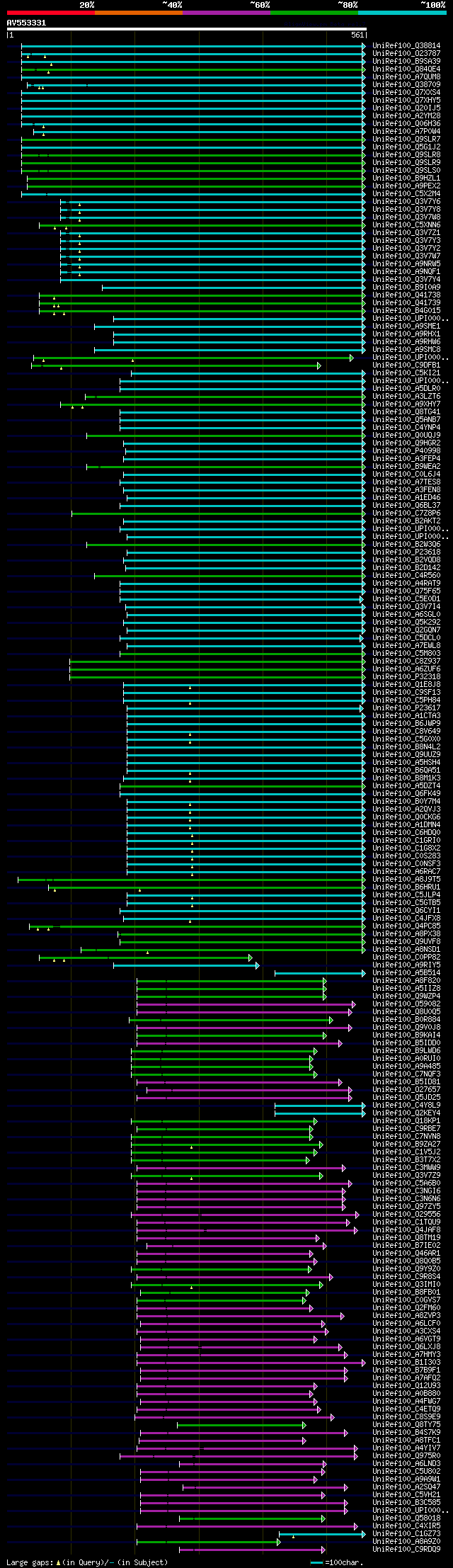Select hit label UniRef100_A5B514
This screenshot has height=1568, width=453.
coord(406,973)
